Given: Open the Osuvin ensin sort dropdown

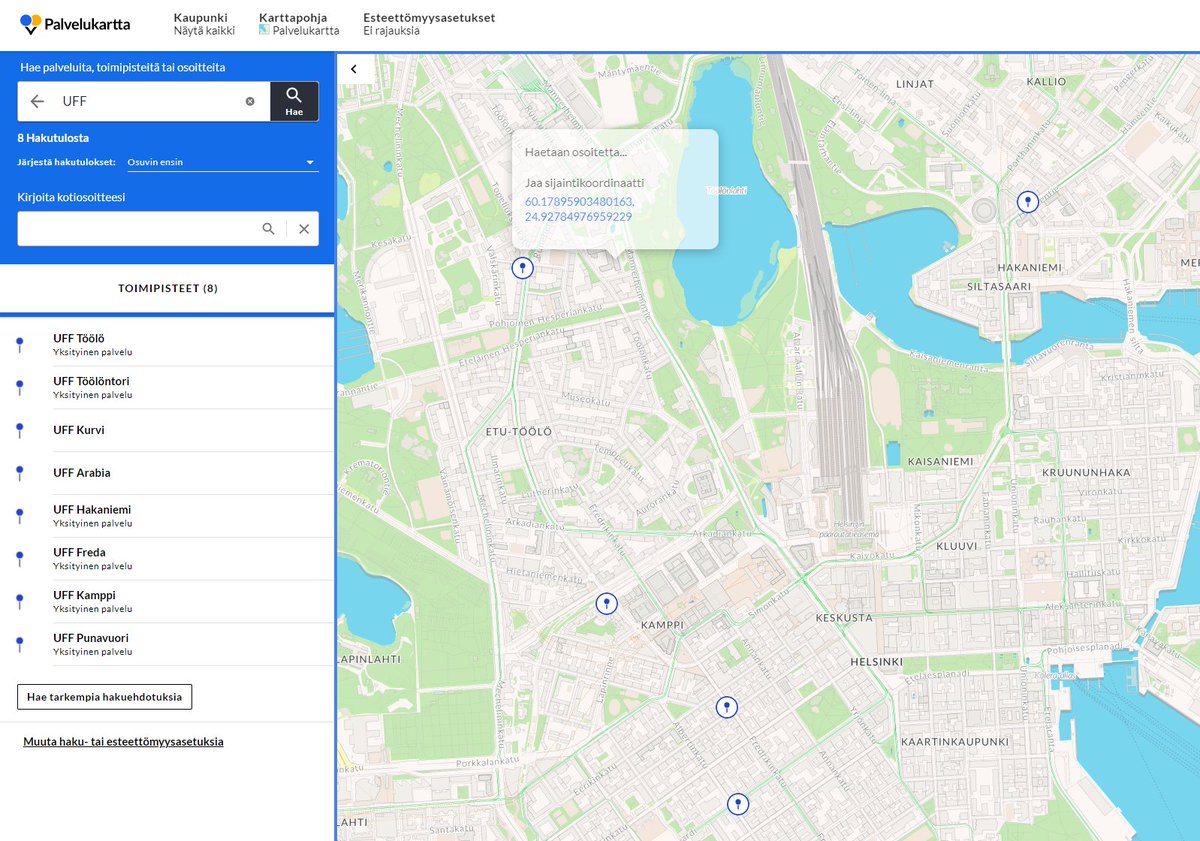Looking at the screenshot, I should coord(222,162).
